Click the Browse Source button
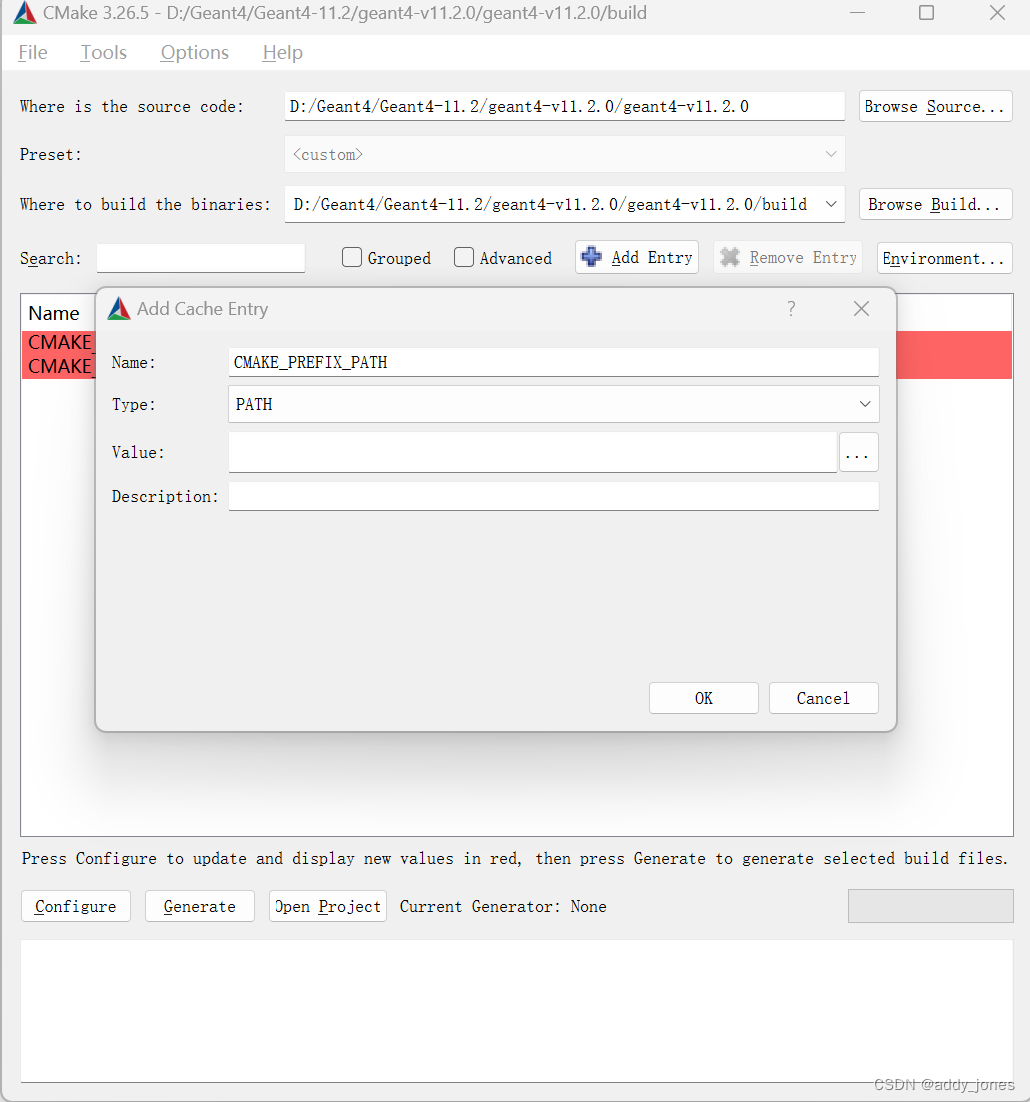This screenshot has height=1102, width=1030. pos(935,106)
